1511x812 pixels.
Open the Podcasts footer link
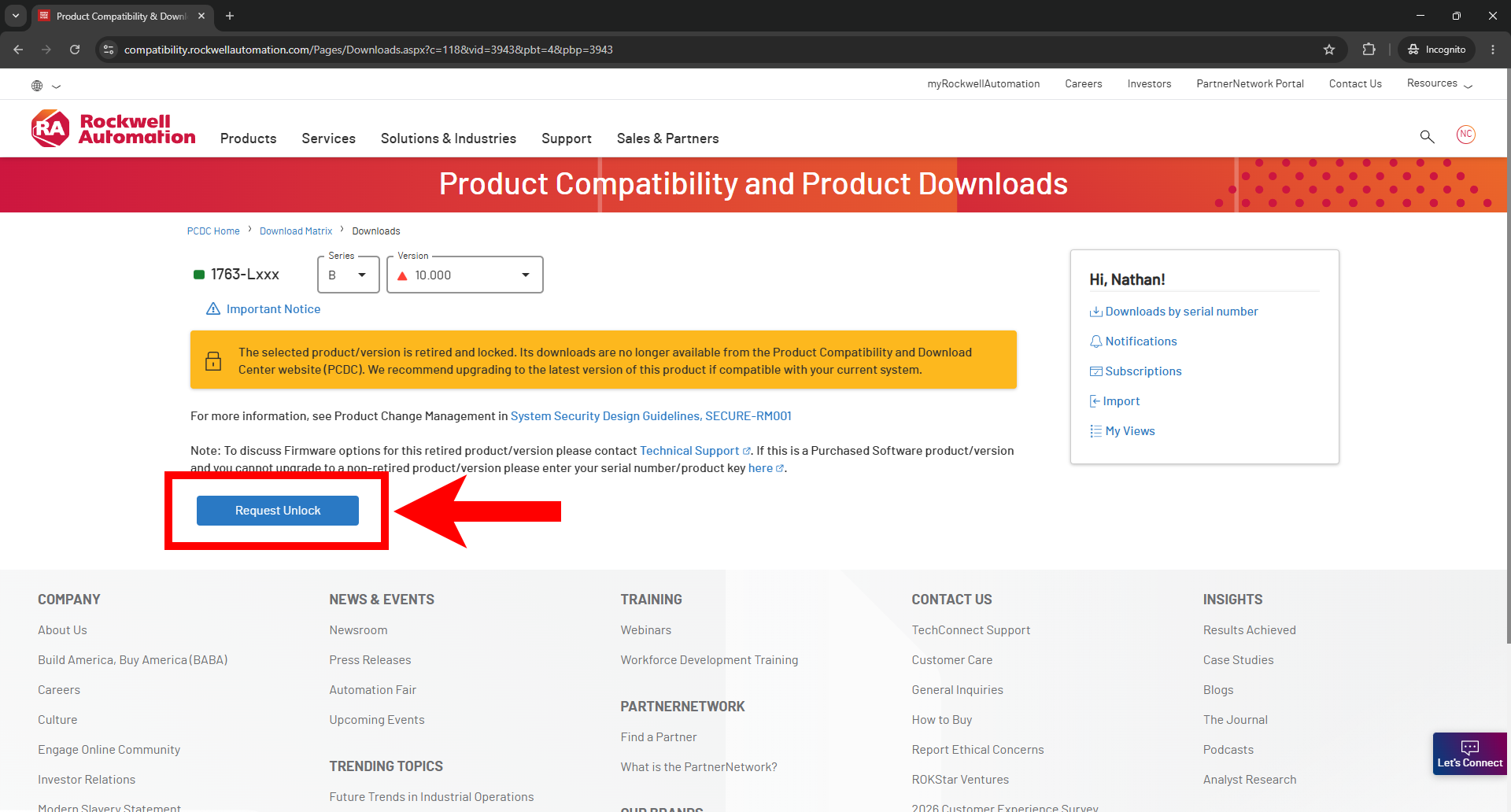pyautogui.click(x=1228, y=750)
